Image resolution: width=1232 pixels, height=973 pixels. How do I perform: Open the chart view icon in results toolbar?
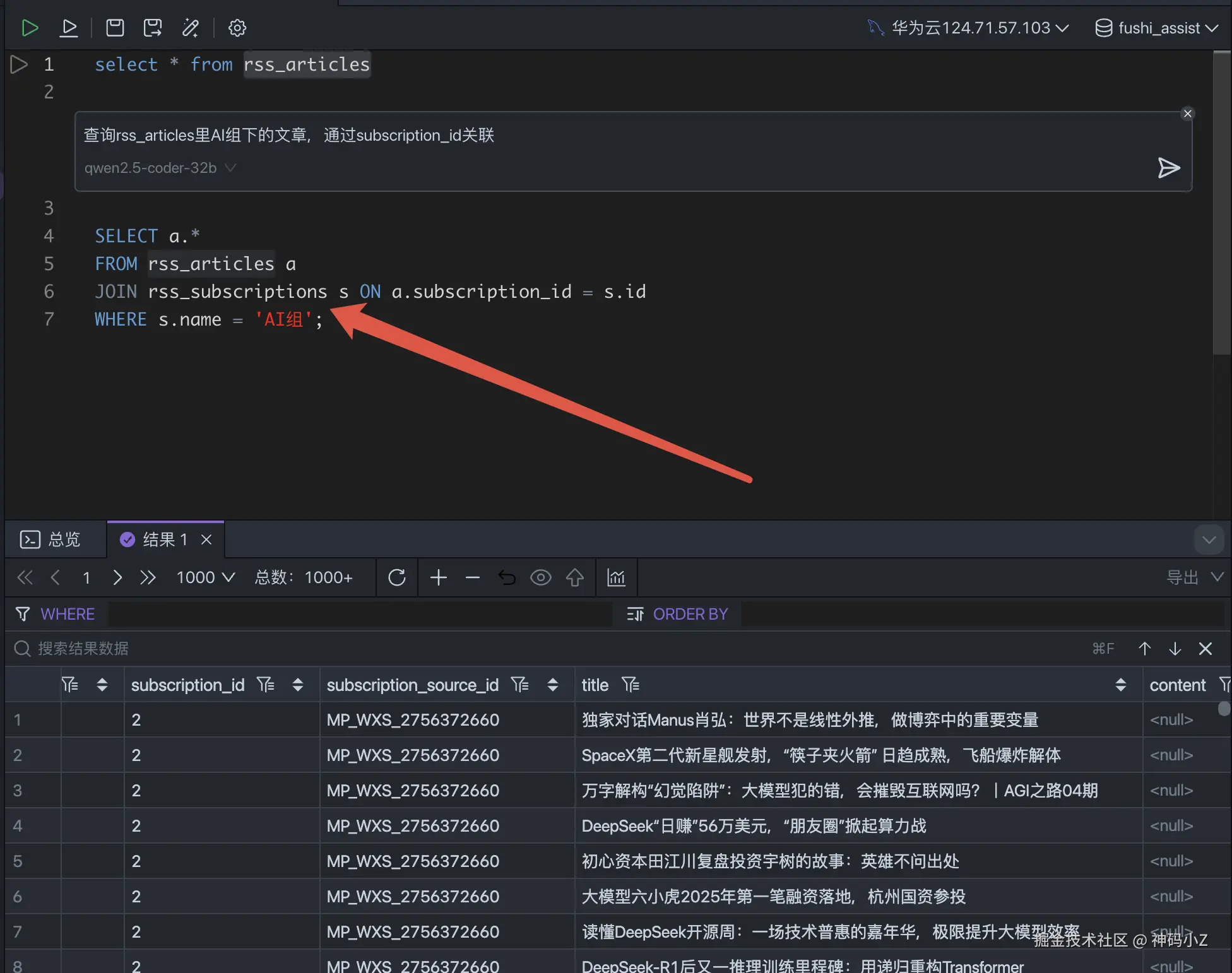click(x=616, y=577)
